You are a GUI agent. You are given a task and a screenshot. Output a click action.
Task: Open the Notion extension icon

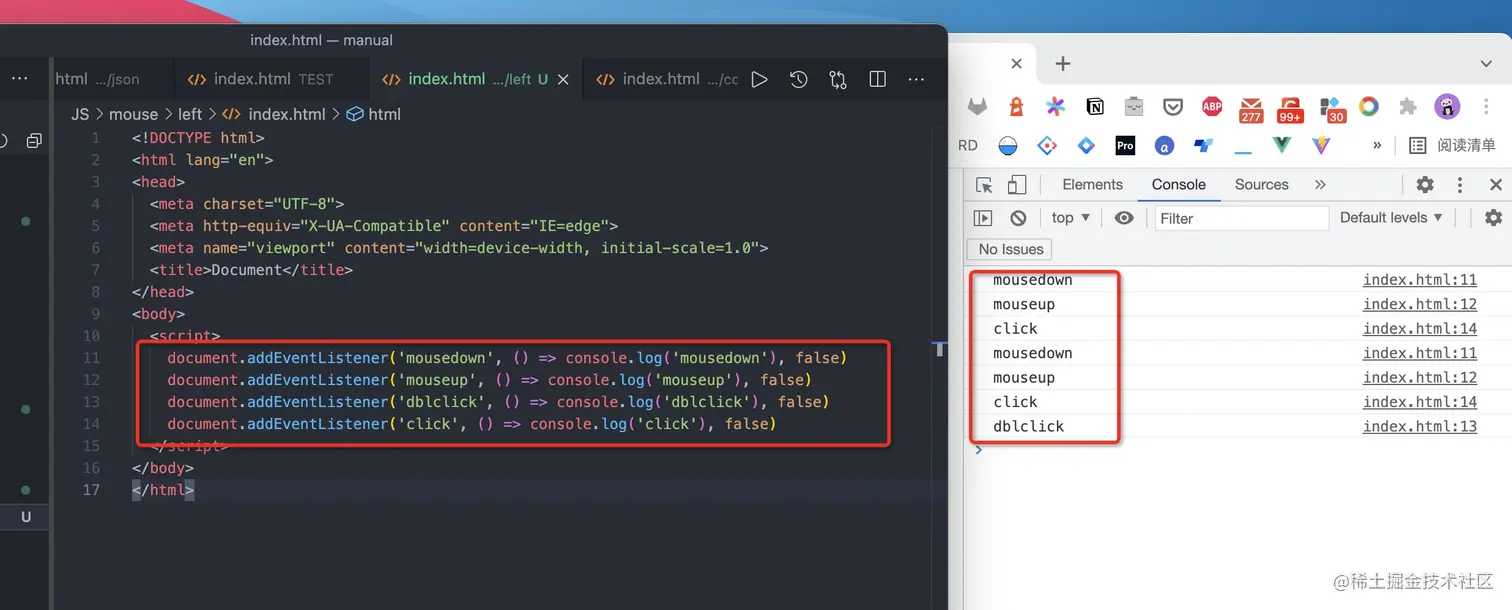1095,106
